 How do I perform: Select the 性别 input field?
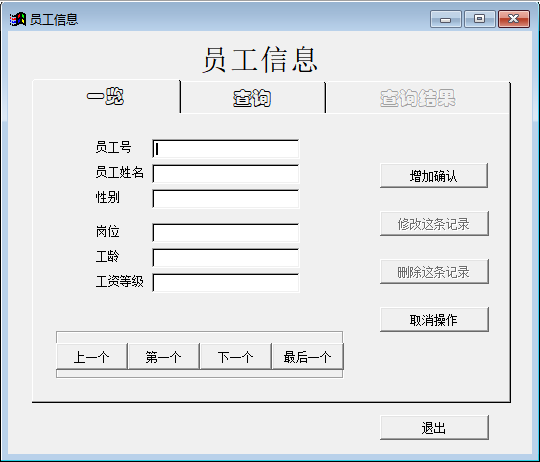pyautogui.click(x=226, y=199)
